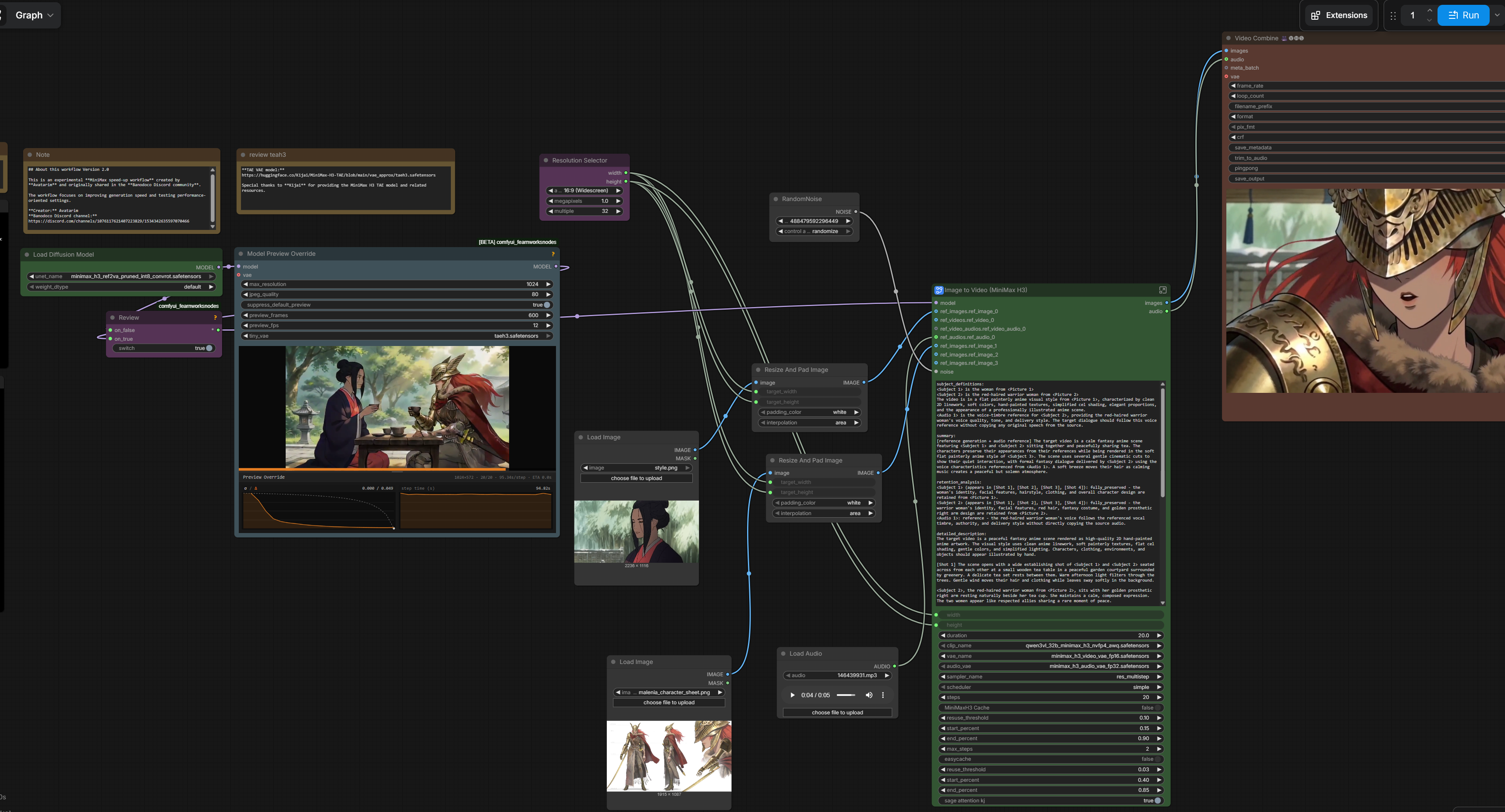Decrease megapixels using its left arrow

point(550,201)
